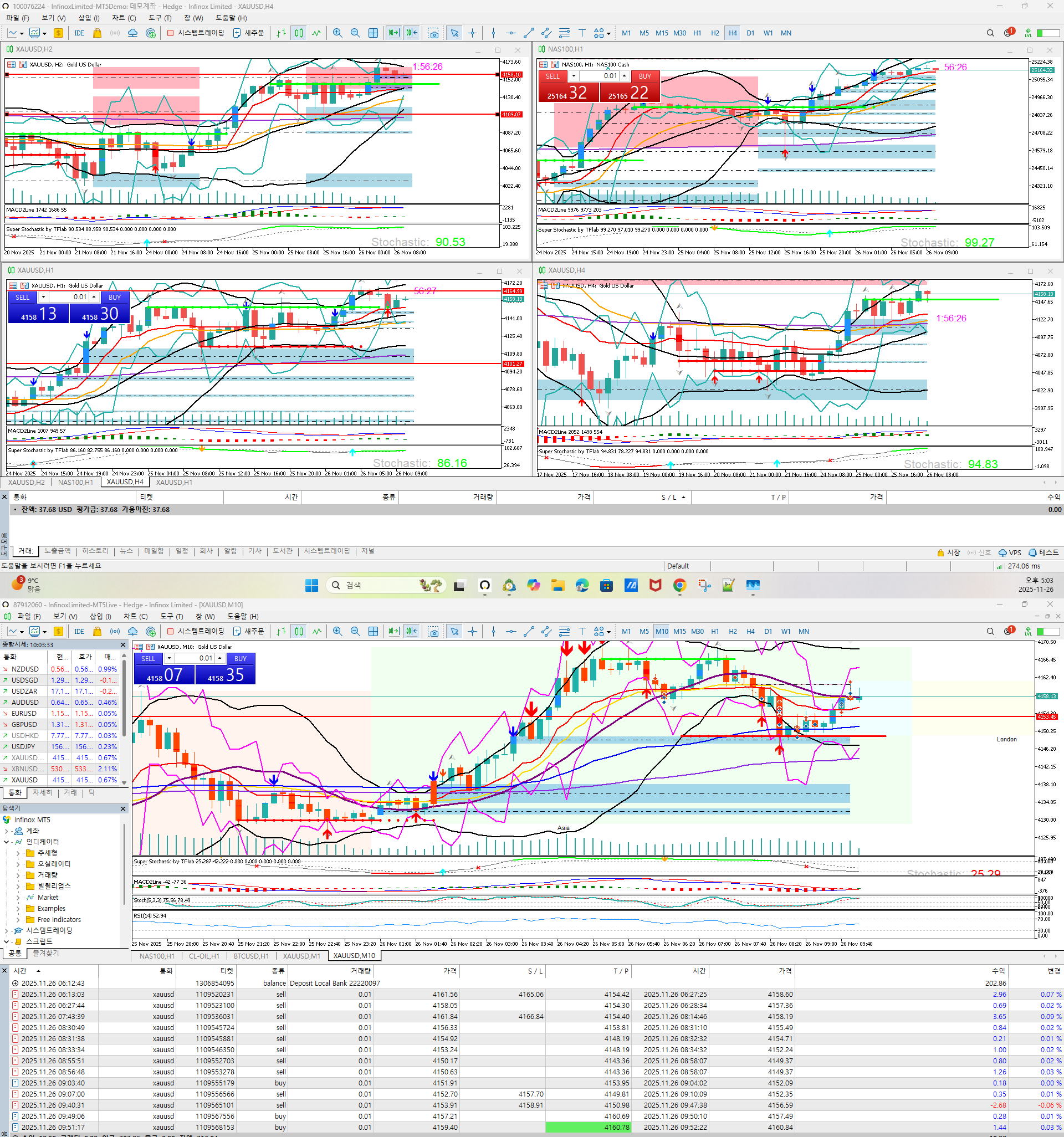Draw a trendline using lower window toolbar icon
Image resolution: width=1064 pixels, height=1137 pixels.
[529, 632]
